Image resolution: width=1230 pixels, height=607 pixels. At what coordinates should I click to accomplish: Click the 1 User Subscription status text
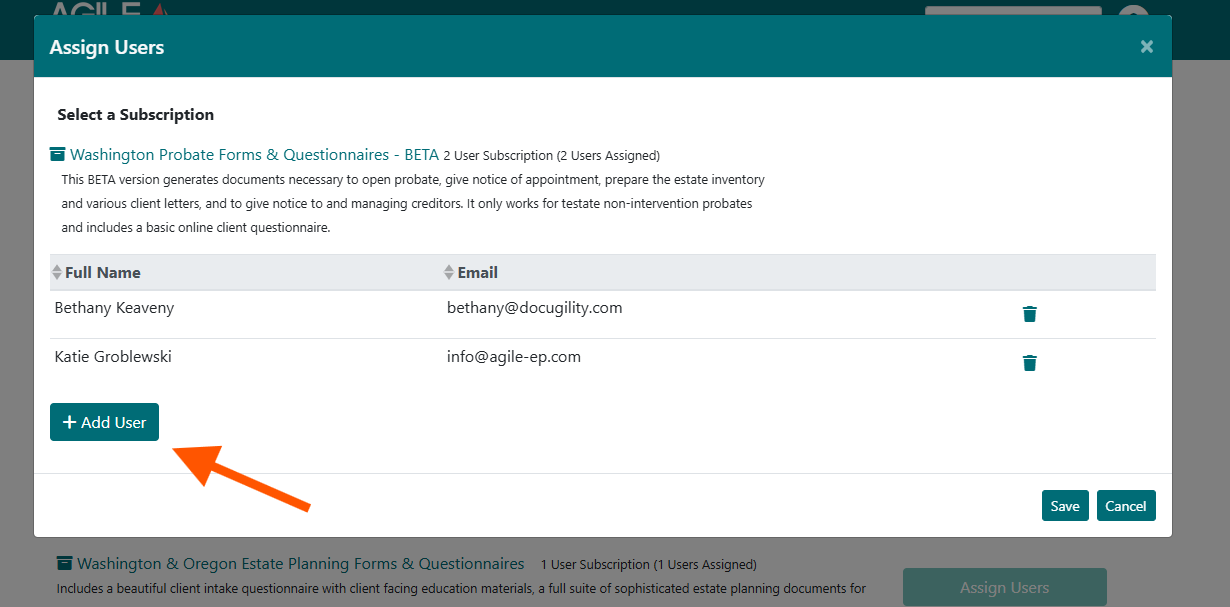click(x=649, y=565)
